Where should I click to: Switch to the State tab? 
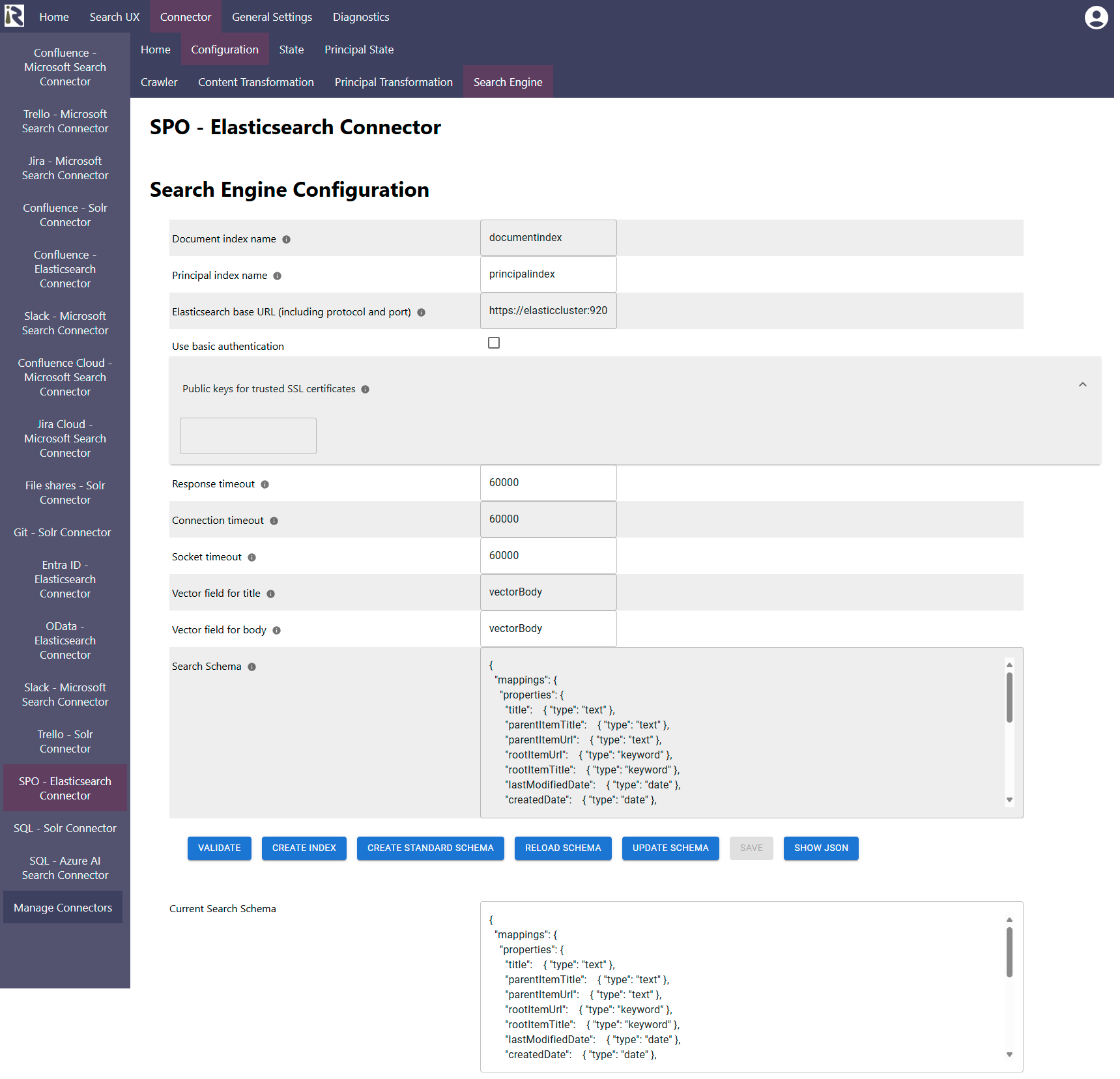click(x=292, y=50)
